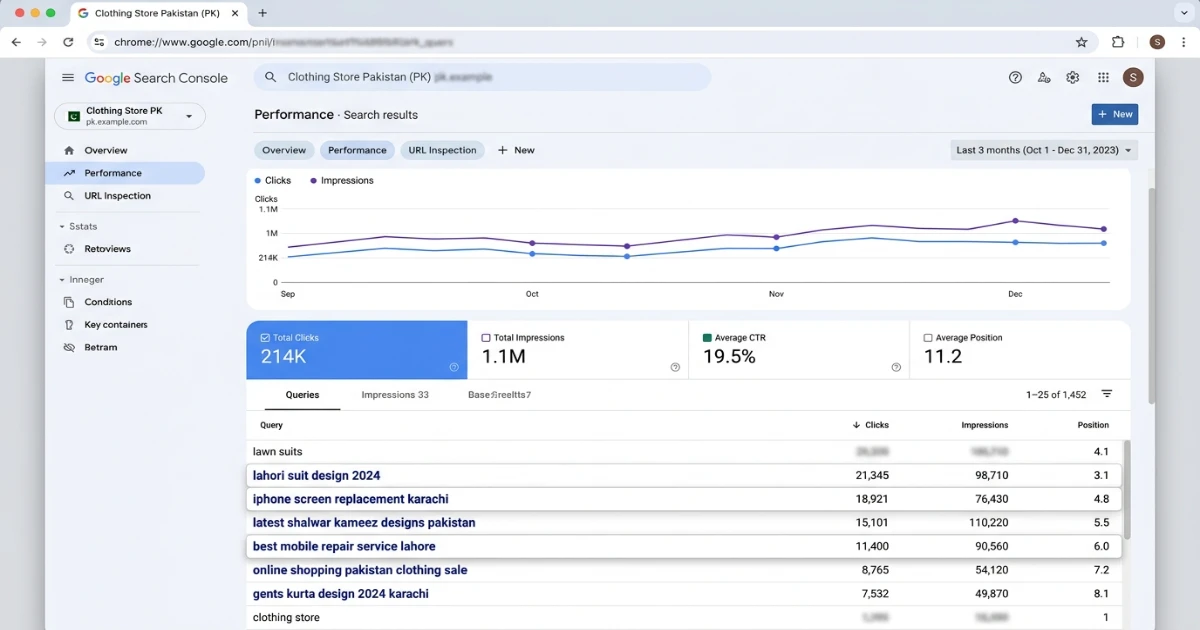This screenshot has width=1200, height=630.
Task: Switch to the third table tab beside Impressions 33
Action: tap(499, 395)
